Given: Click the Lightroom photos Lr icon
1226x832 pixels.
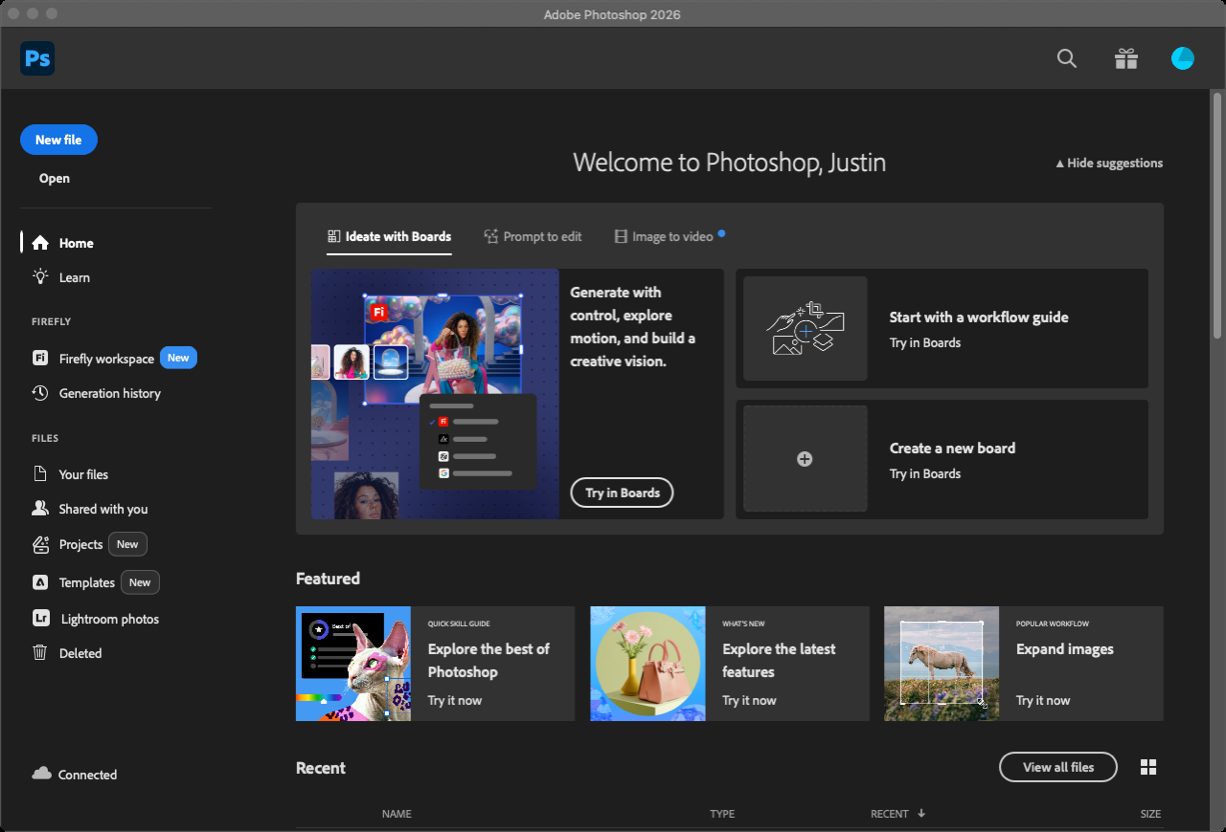Looking at the screenshot, I should coord(40,618).
